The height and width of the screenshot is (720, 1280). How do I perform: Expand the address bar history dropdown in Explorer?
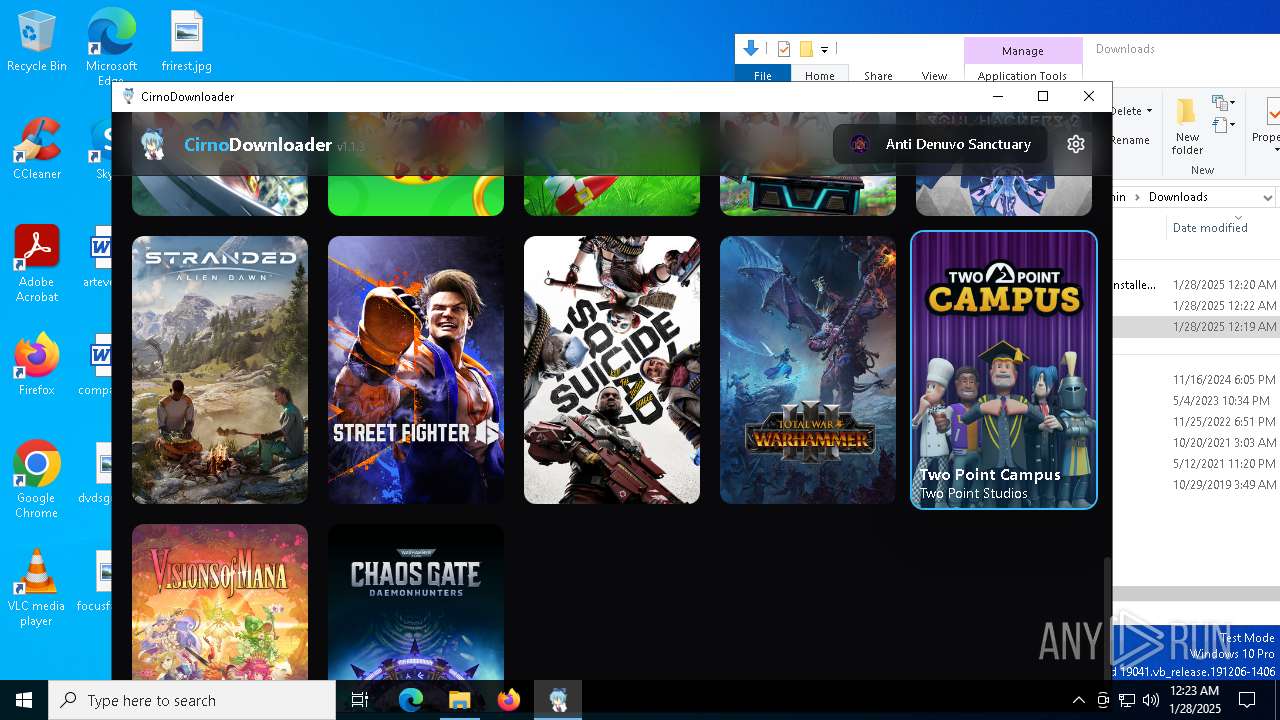pos(1268,198)
